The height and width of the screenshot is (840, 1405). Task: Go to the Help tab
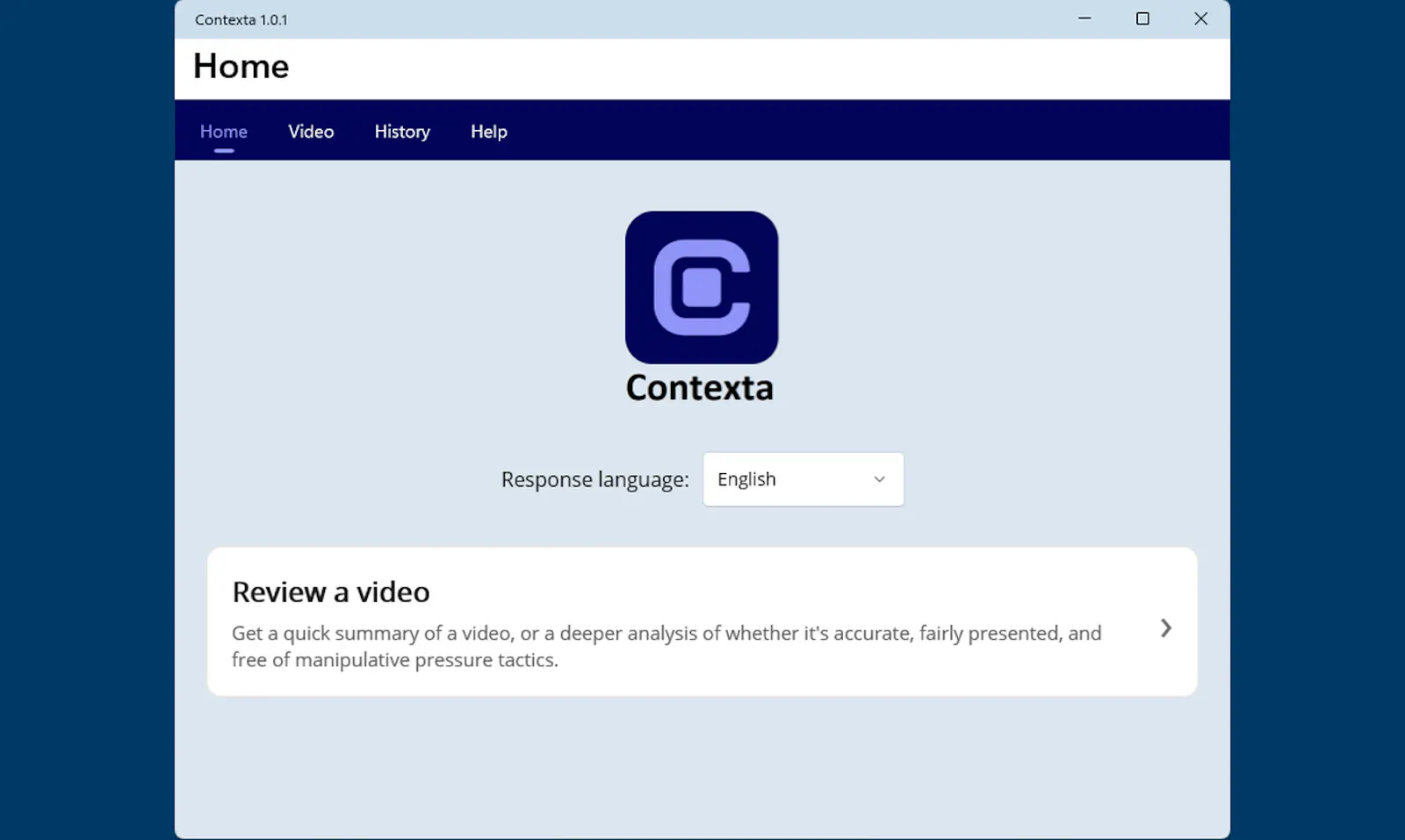tap(489, 132)
